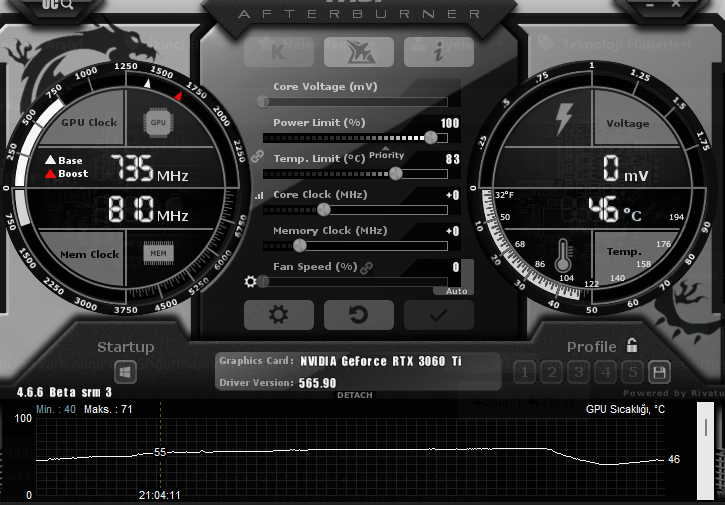725x505 pixels.
Task: Reset settings with the circular arrow button
Action: pyautogui.click(x=359, y=315)
